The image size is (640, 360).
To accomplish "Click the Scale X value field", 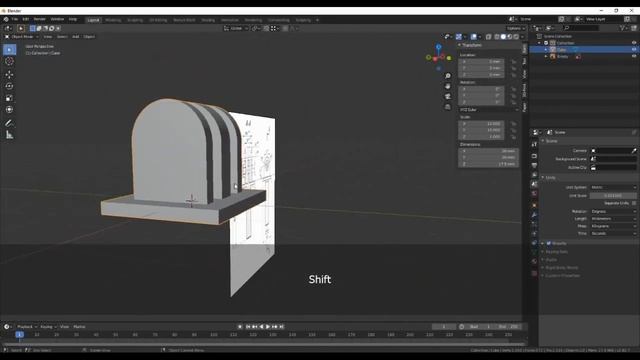I will [481, 123].
